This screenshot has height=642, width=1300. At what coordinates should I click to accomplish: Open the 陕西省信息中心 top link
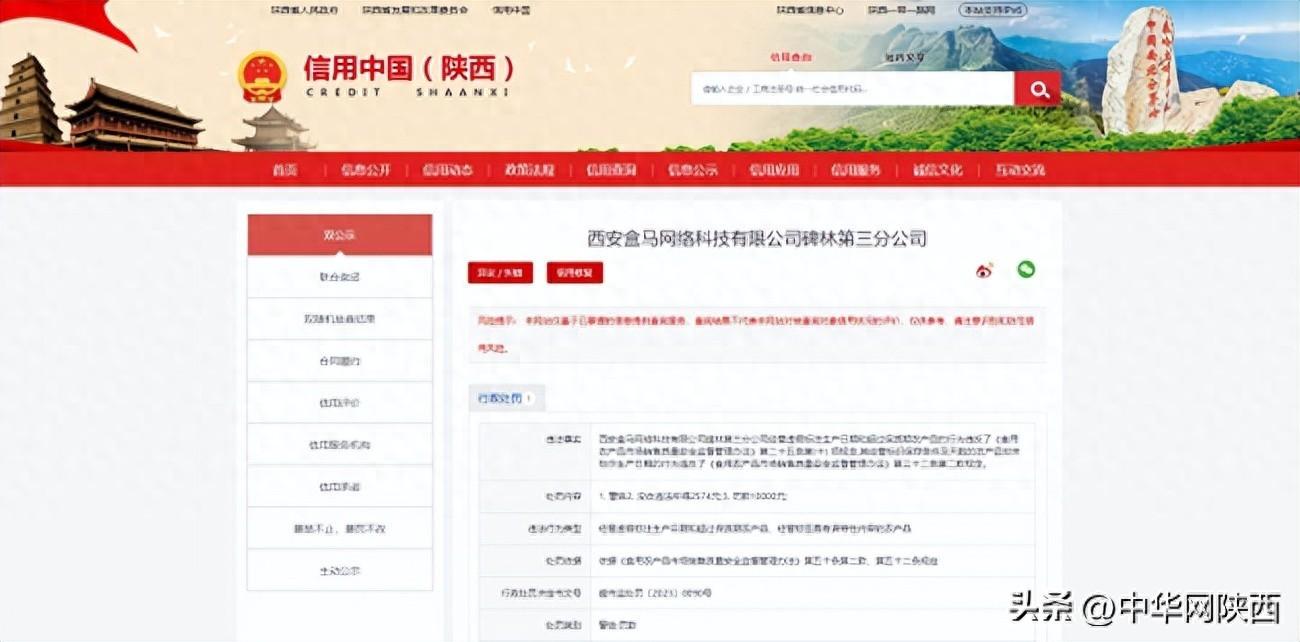tap(810, 10)
